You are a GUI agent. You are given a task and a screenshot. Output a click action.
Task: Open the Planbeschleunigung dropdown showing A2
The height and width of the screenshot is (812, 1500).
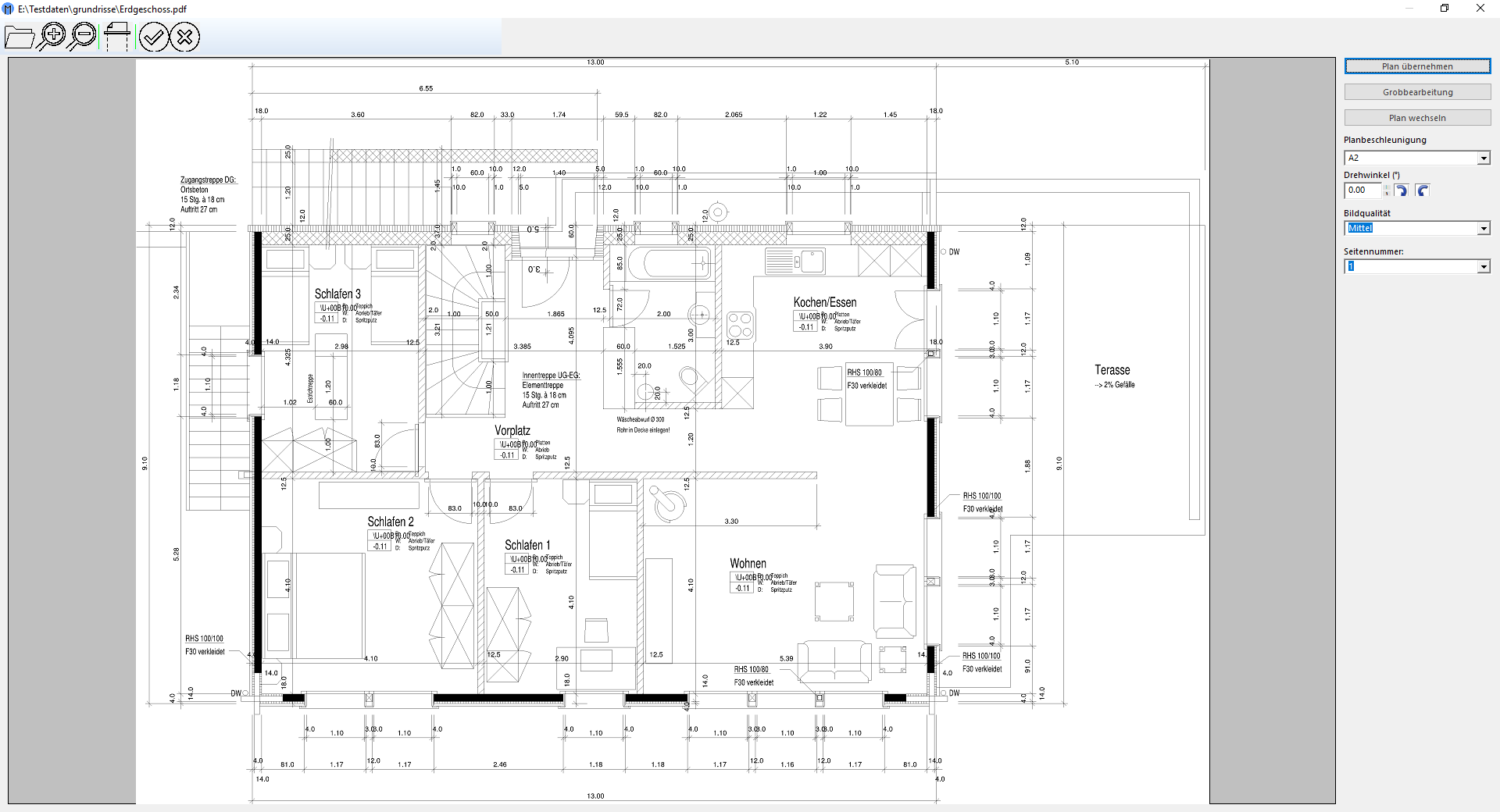pyautogui.click(x=1483, y=158)
